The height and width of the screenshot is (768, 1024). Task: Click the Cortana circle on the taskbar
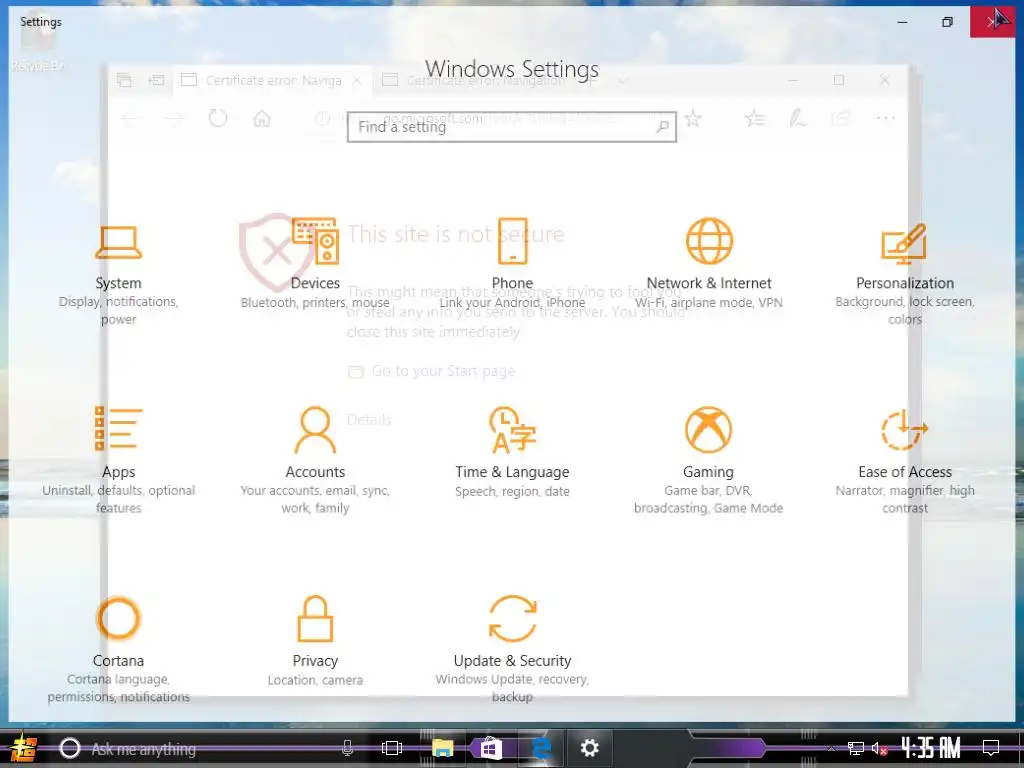click(x=70, y=748)
